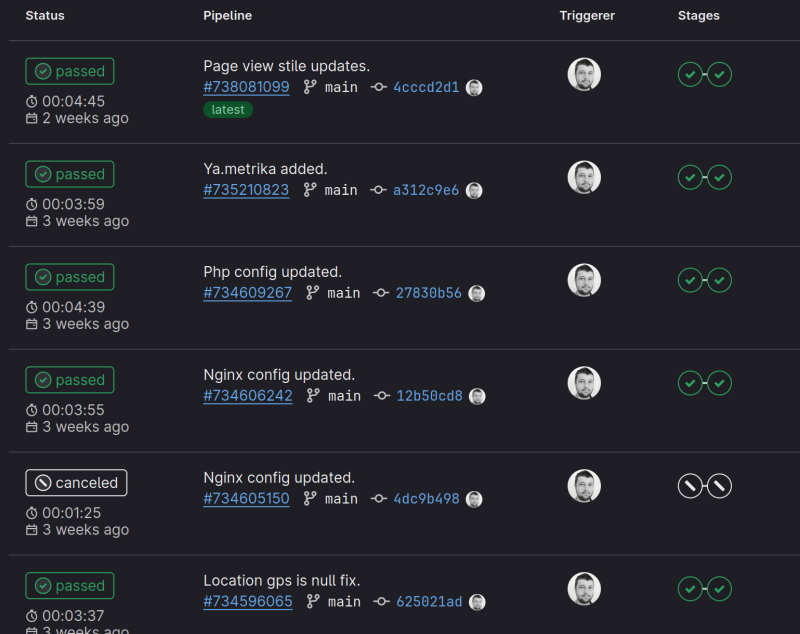The width and height of the screenshot is (800, 634).
Task: Click commit author avatar beside 12b50cd8
Action: (x=478, y=396)
